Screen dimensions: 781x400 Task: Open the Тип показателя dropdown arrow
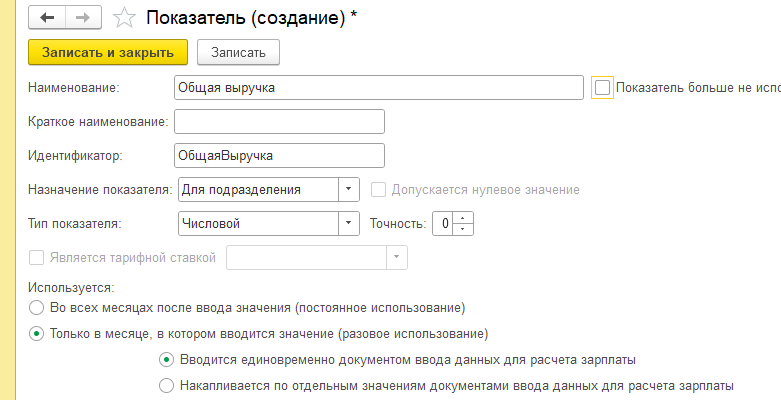coord(349,223)
